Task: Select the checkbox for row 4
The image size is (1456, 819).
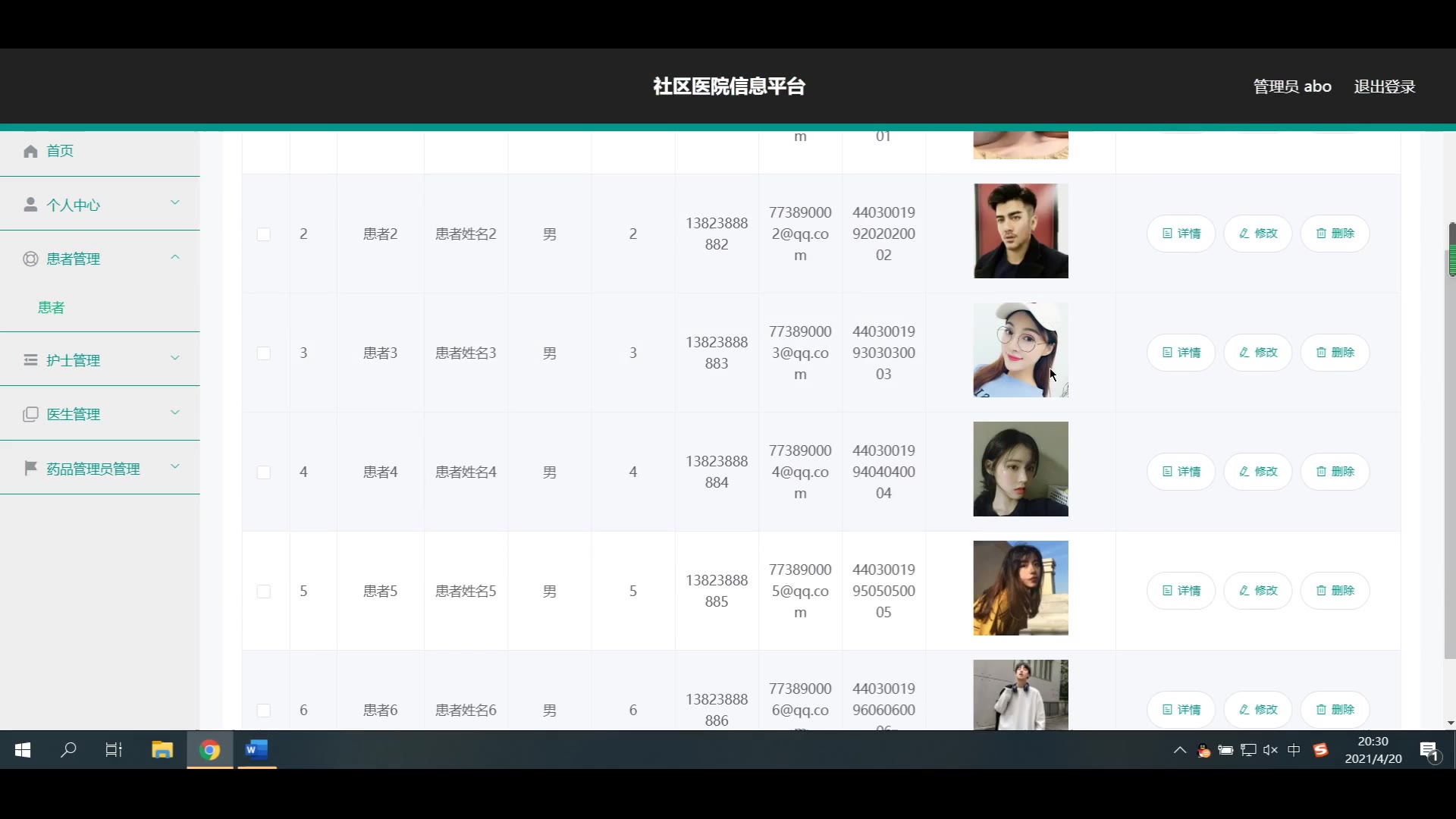Action: coord(263,472)
